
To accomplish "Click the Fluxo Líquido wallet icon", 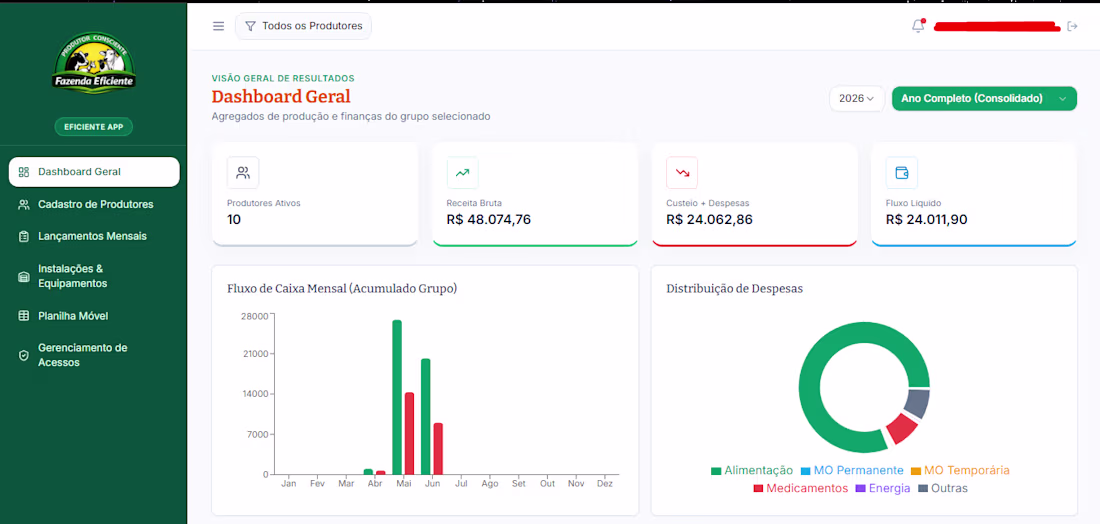I will 901,173.
